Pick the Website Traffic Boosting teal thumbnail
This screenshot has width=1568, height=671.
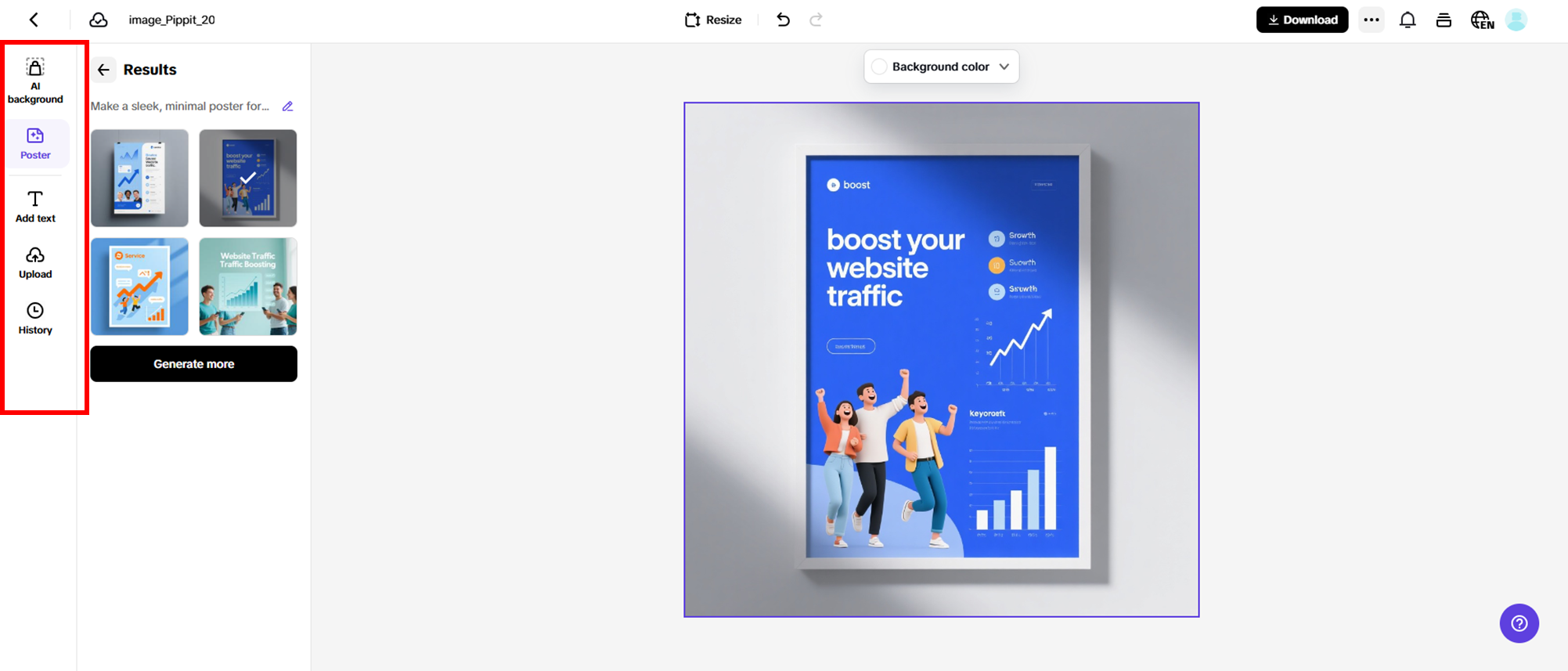[248, 287]
